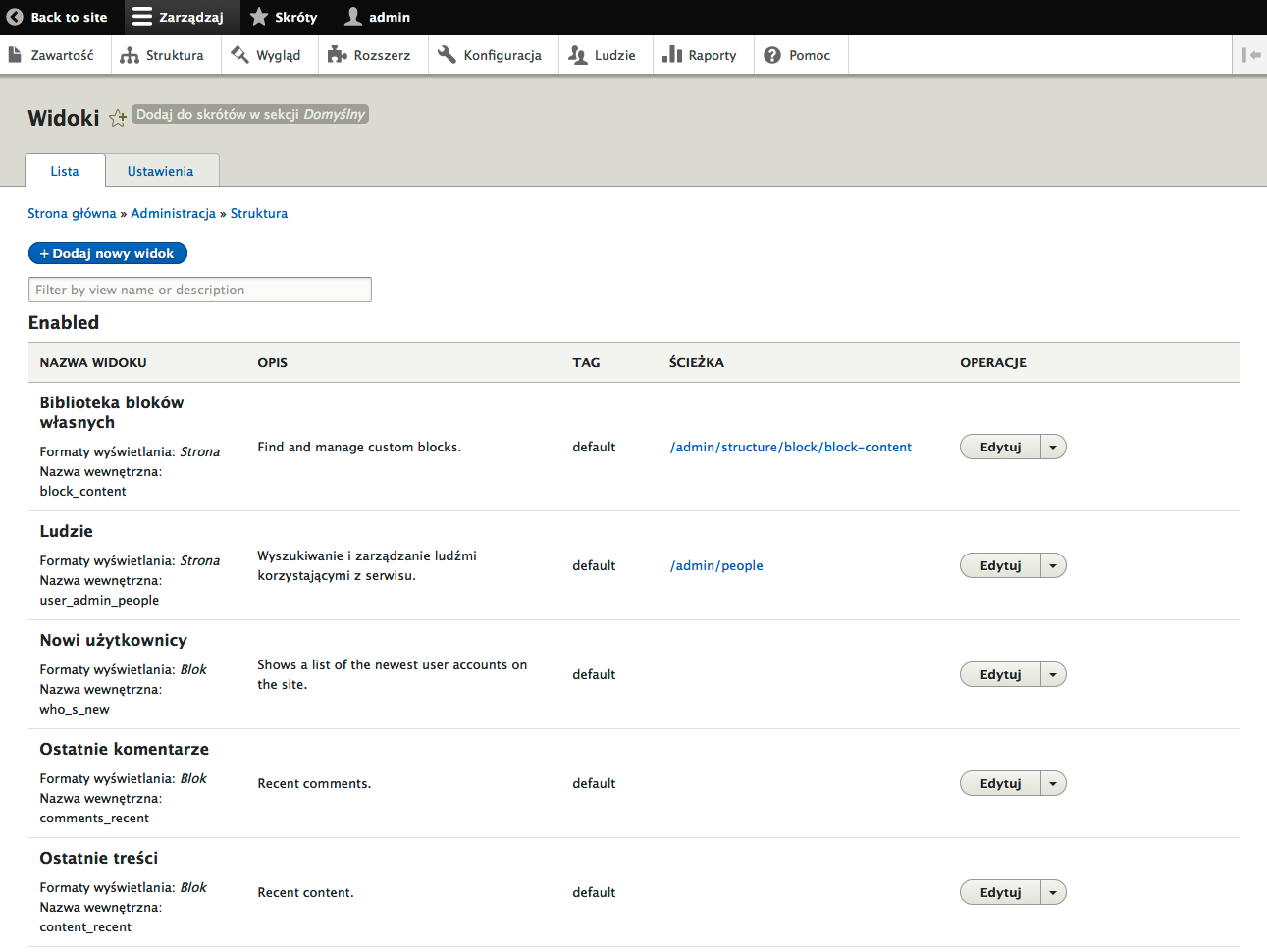1267x952 pixels.
Task: Click the Dodaj nowy widok button
Action: (x=107, y=253)
